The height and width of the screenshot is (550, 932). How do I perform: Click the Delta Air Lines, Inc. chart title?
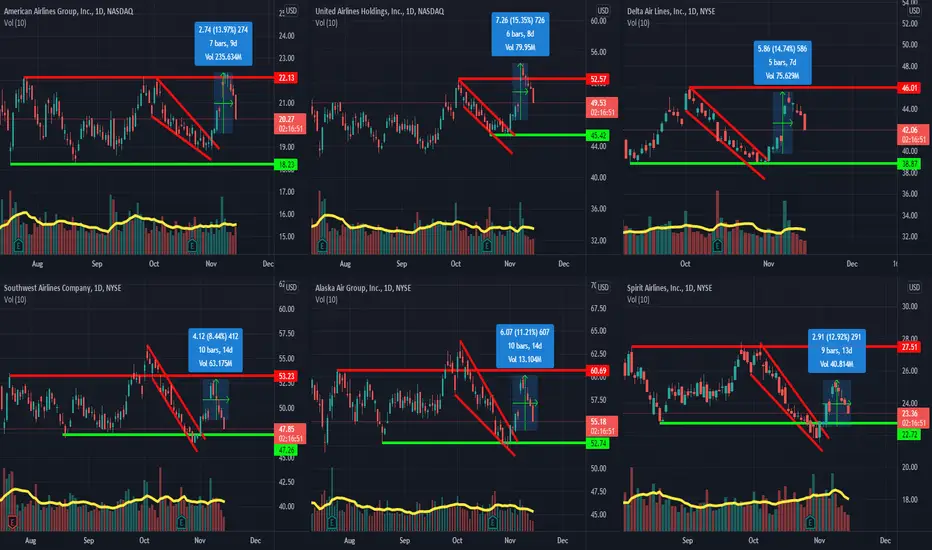tap(671, 11)
